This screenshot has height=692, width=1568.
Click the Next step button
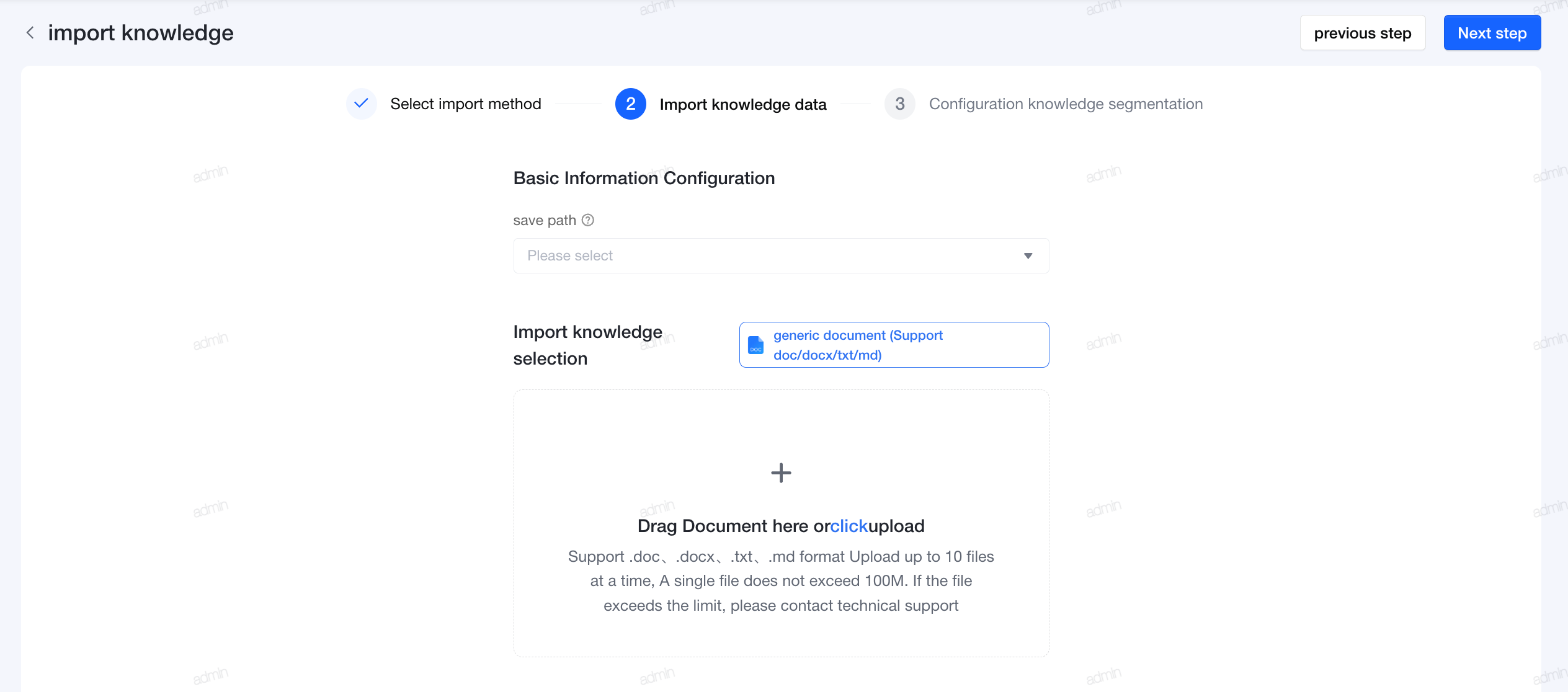pos(1492,33)
